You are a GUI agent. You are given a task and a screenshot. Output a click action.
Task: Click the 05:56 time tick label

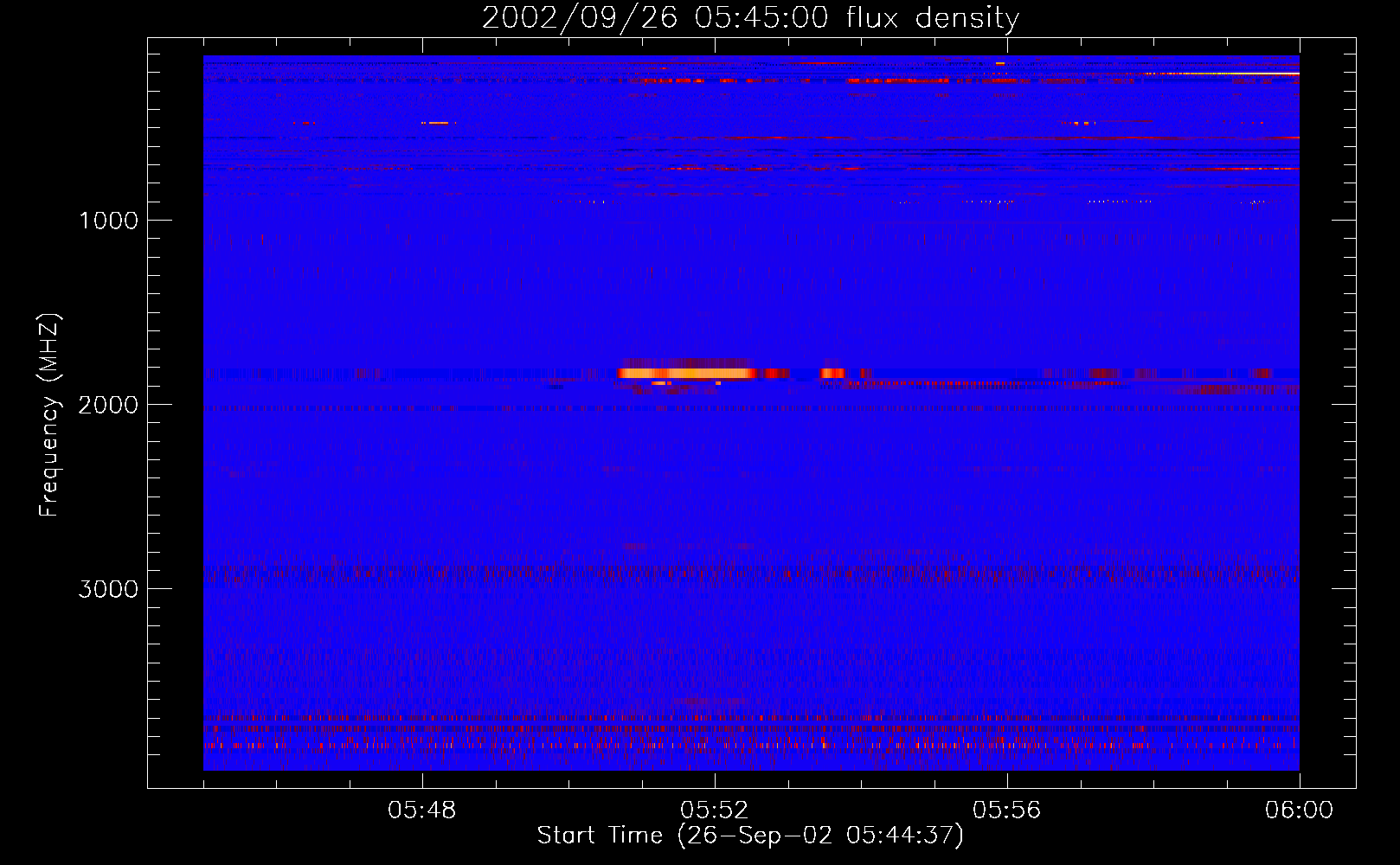point(1007,811)
